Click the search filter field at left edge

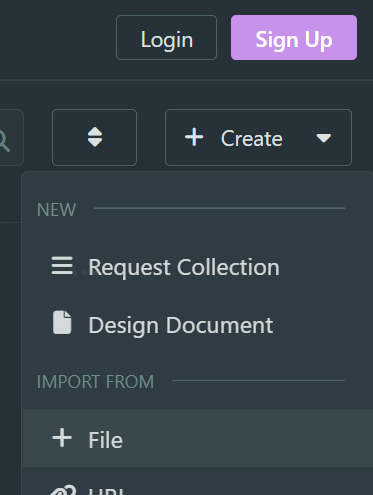click(x=12, y=137)
